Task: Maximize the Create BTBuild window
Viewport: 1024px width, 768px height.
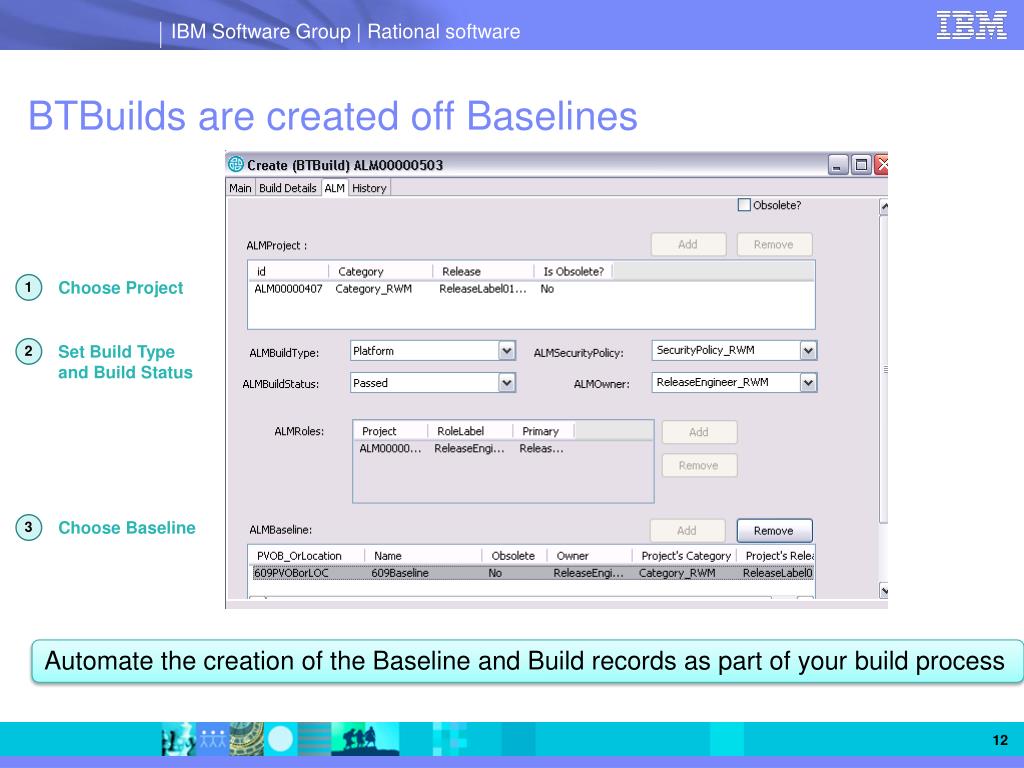Action: [x=861, y=165]
